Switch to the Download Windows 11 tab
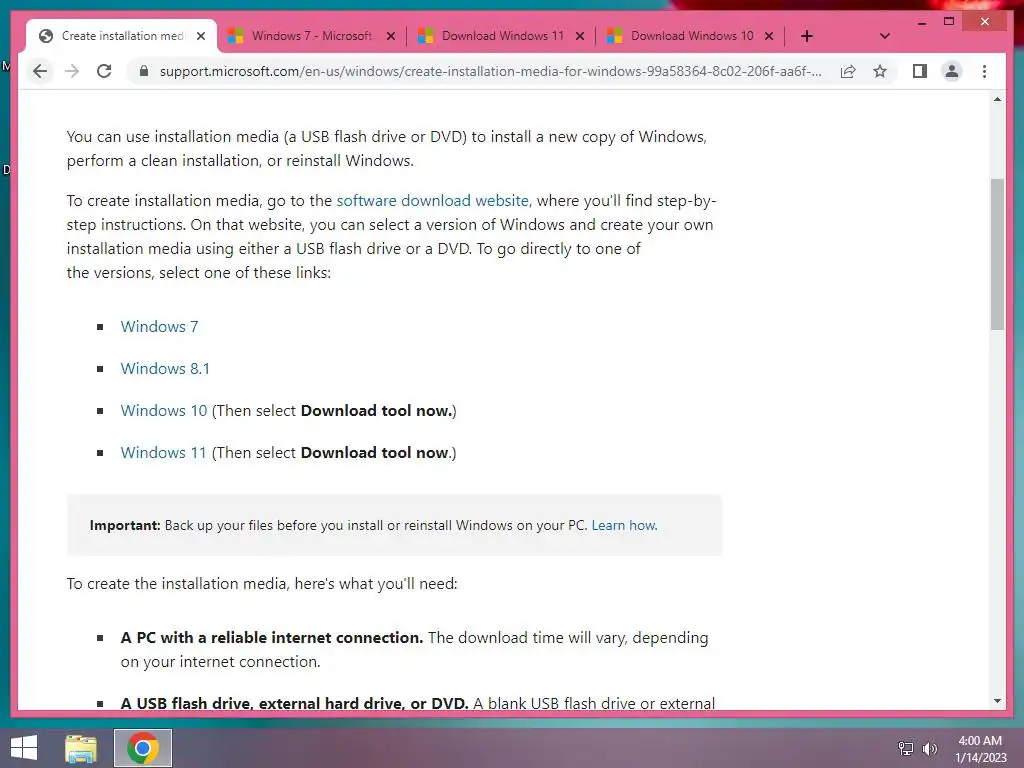The image size is (1024, 768). coord(500,36)
